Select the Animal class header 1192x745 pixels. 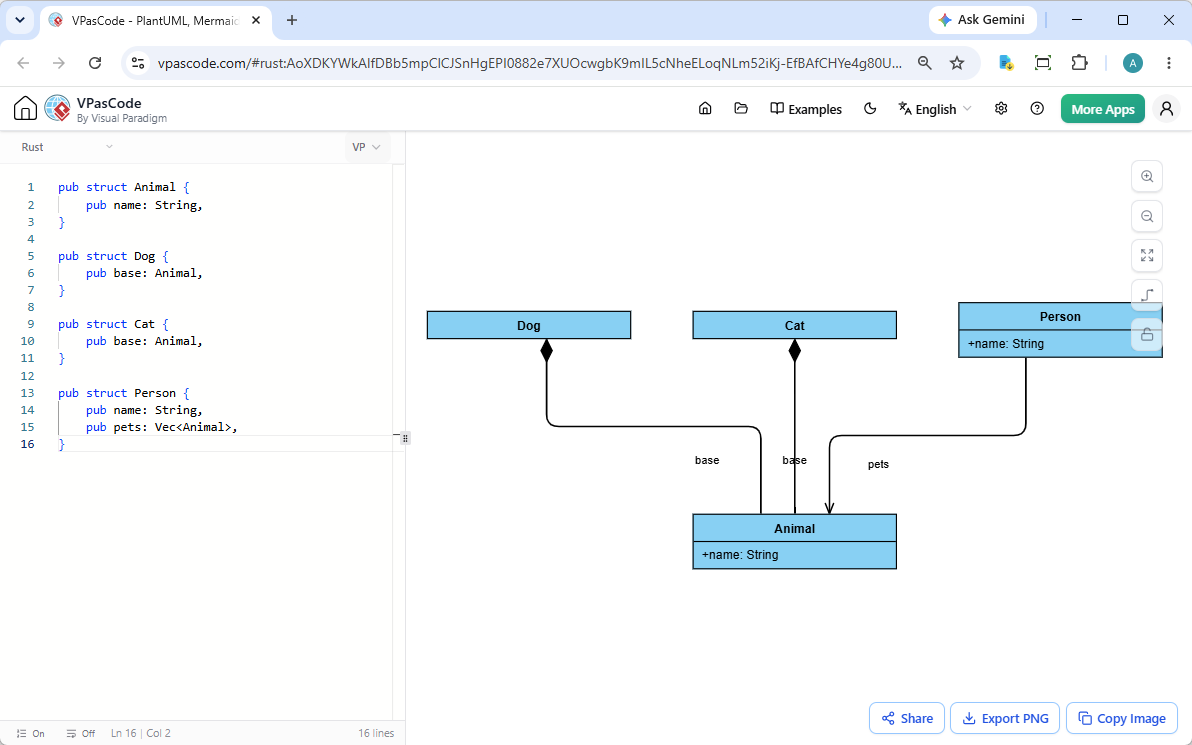pos(794,528)
